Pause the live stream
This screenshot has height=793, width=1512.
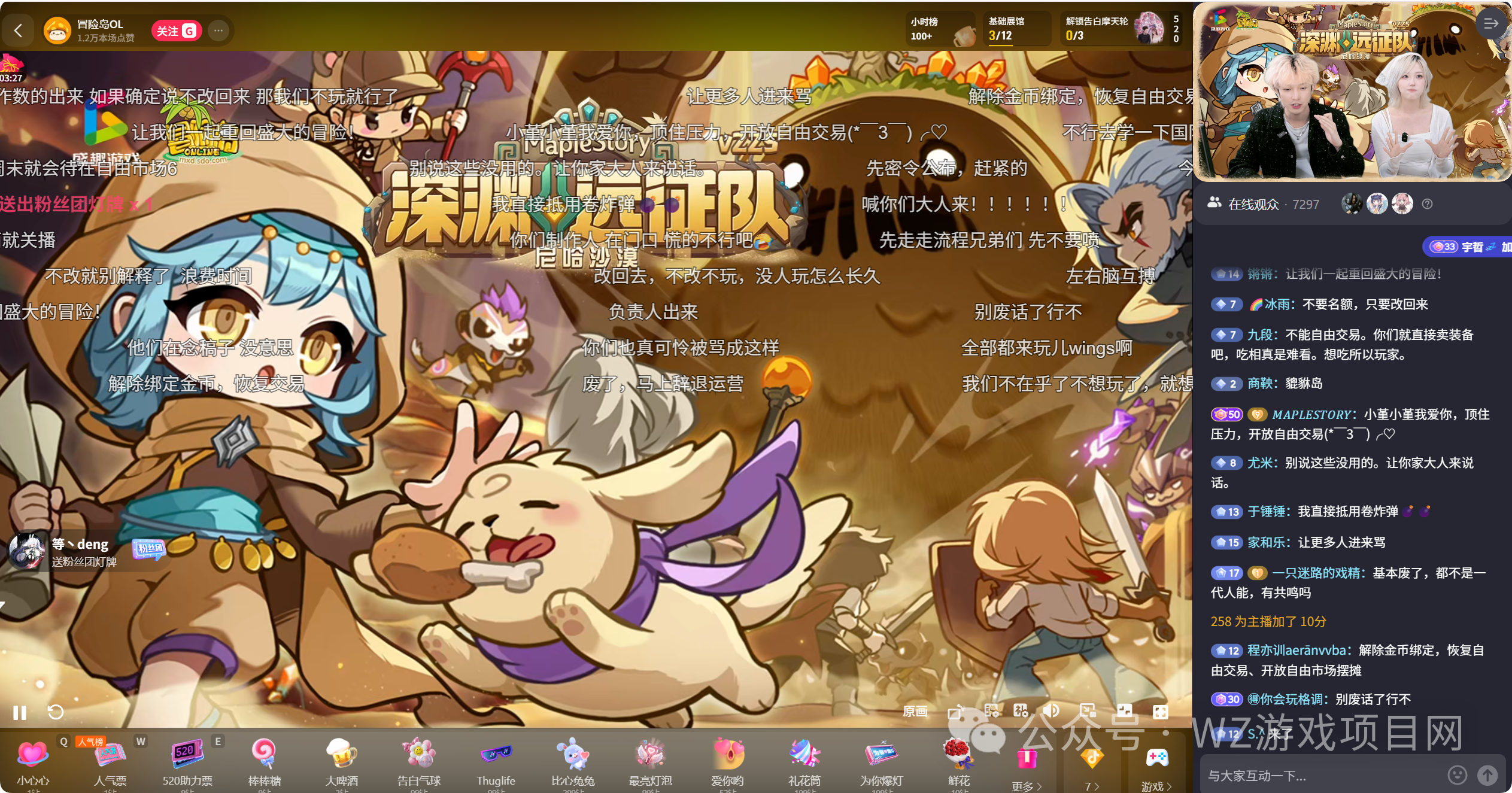[20, 712]
